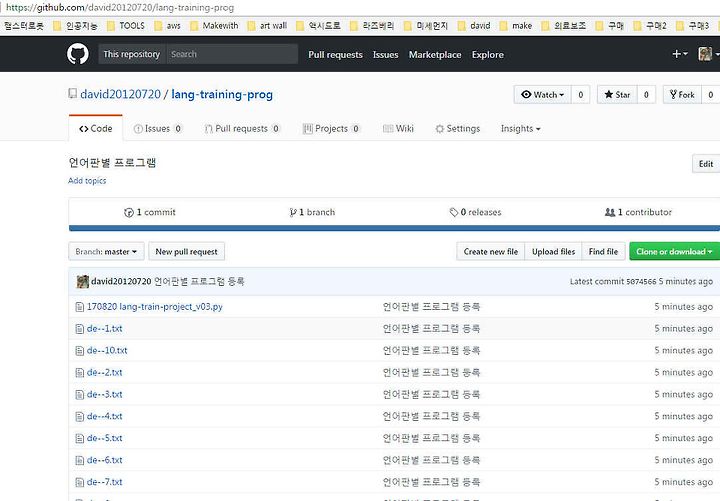Viewport: 720px width, 501px height.
Task: Show forks count next to Fork
Action: (x=710, y=95)
